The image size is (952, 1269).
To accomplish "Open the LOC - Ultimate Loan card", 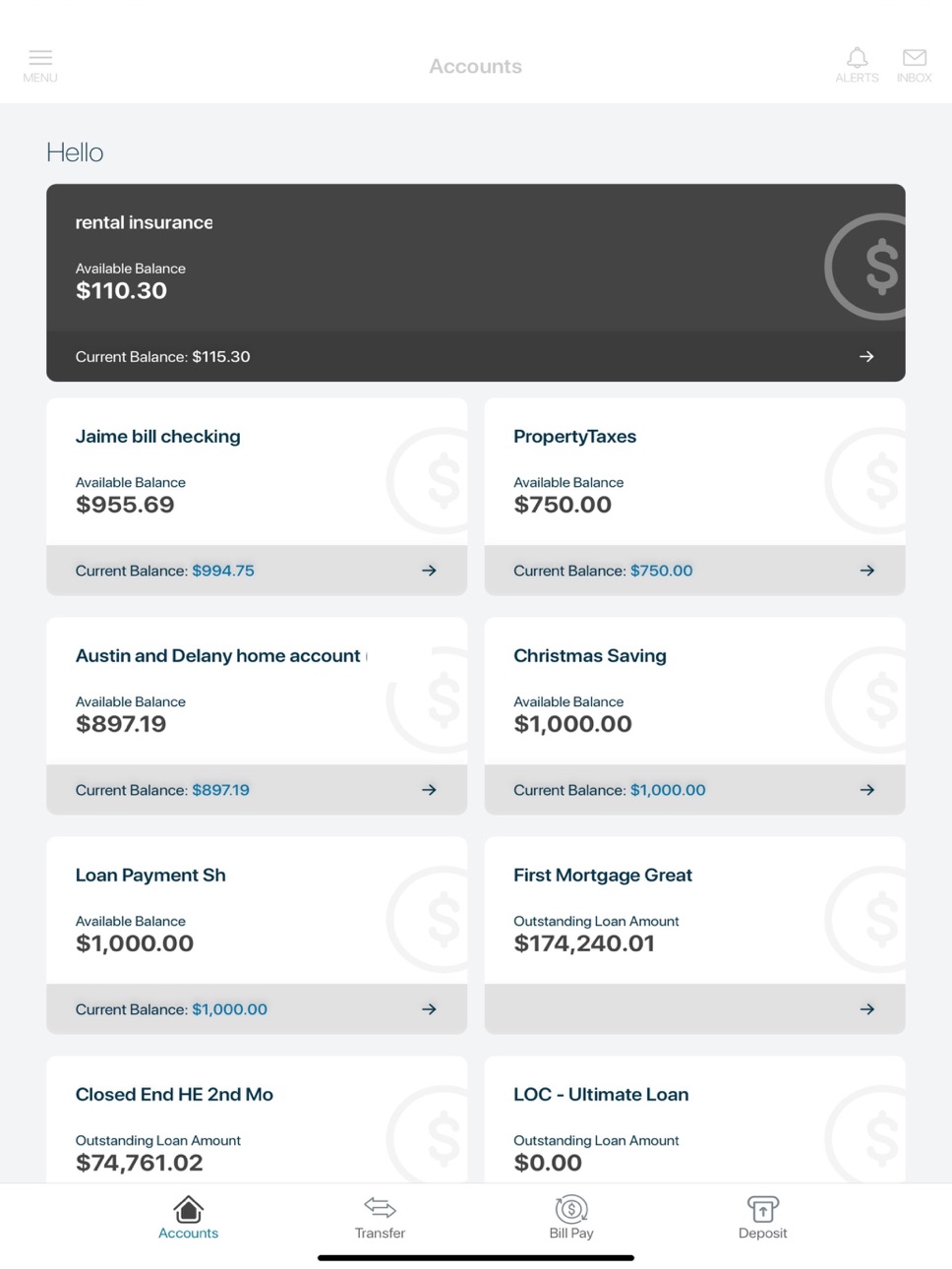I will click(x=694, y=1119).
